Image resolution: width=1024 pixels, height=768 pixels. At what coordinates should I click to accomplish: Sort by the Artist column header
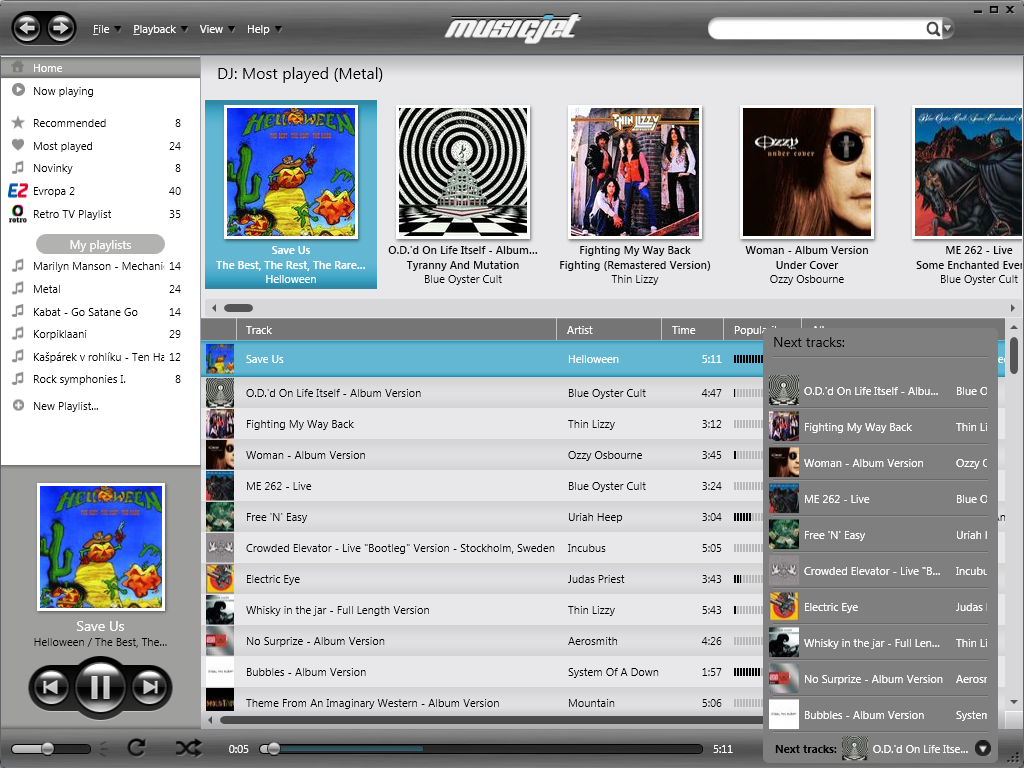coord(609,330)
